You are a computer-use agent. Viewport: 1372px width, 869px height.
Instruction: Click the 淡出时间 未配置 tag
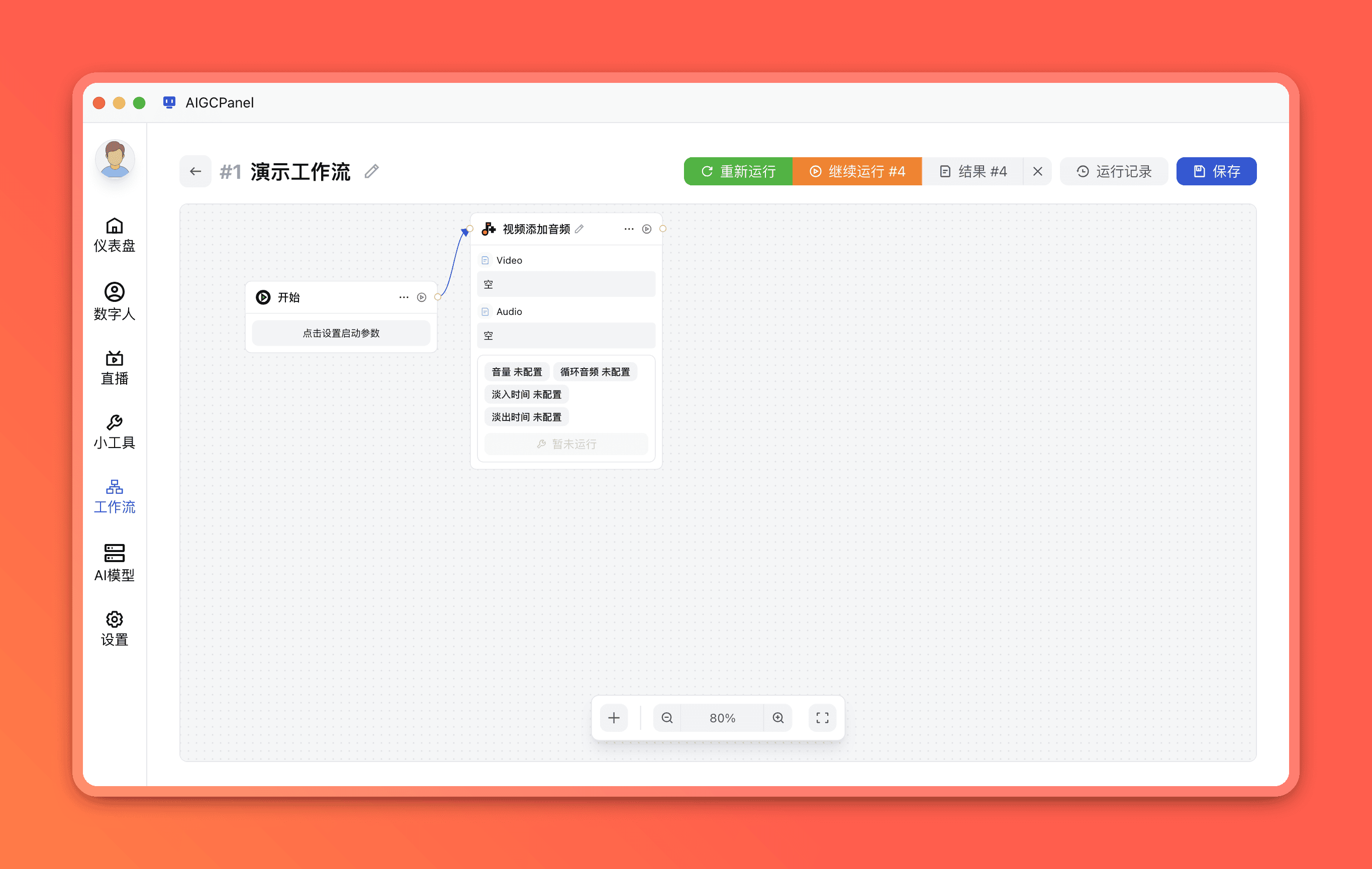tap(527, 417)
